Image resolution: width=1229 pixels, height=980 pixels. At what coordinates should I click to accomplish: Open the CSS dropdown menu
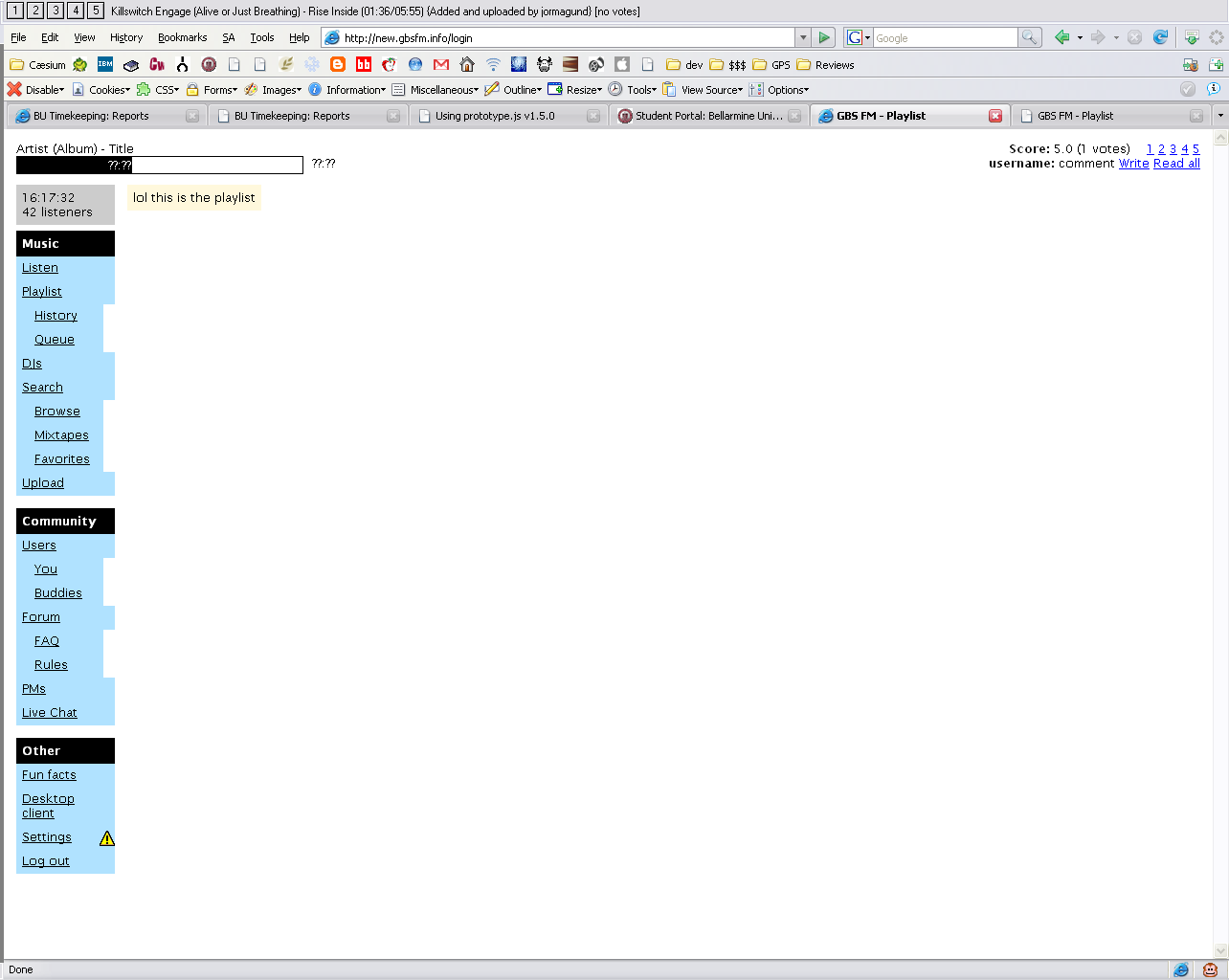click(x=158, y=89)
